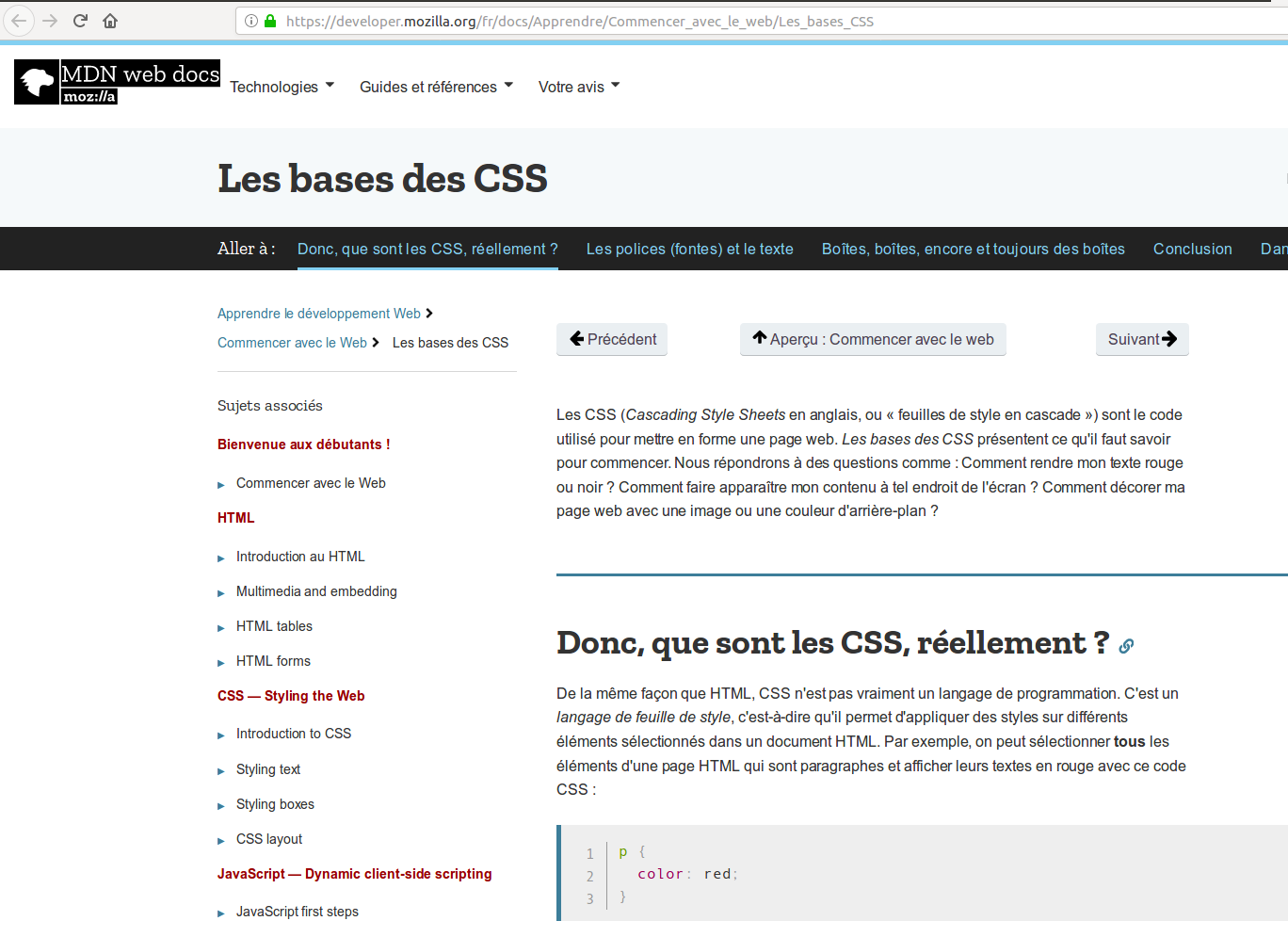
Task: Jump to the Conclusion section
Action: 1192,249
